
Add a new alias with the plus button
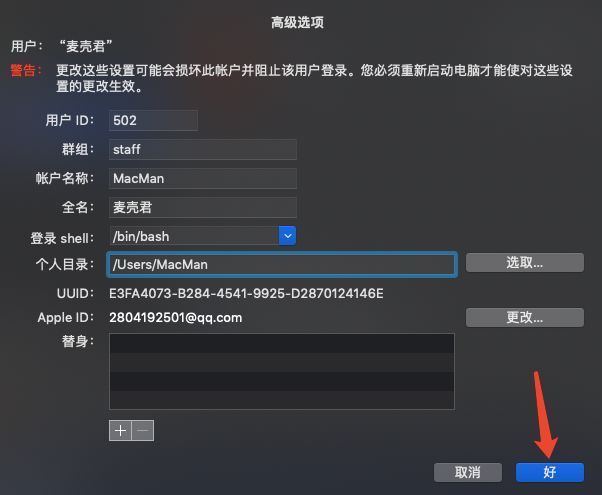coord(120,430)
